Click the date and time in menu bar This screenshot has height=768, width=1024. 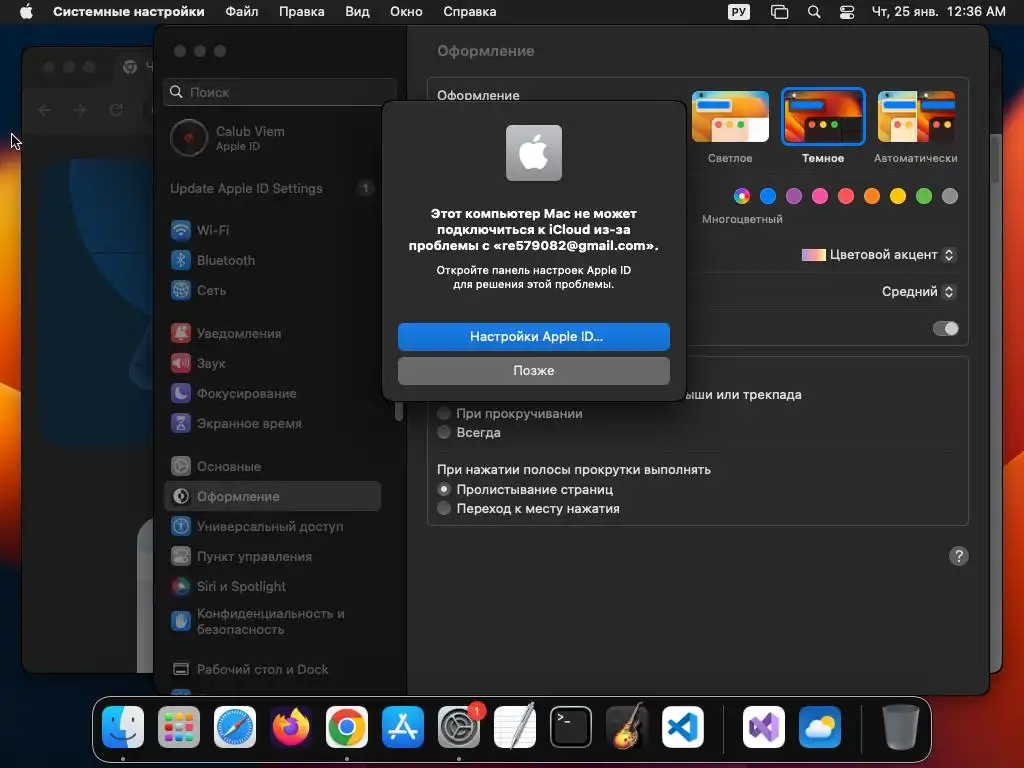(938, 12)
